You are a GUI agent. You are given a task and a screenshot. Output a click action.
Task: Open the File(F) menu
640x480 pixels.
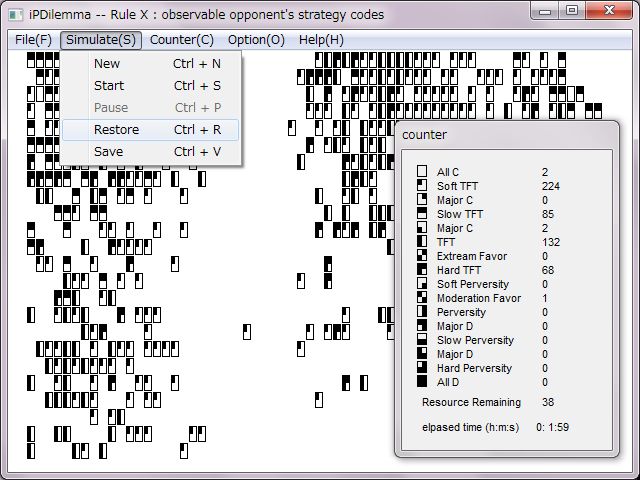pos(33,40)
